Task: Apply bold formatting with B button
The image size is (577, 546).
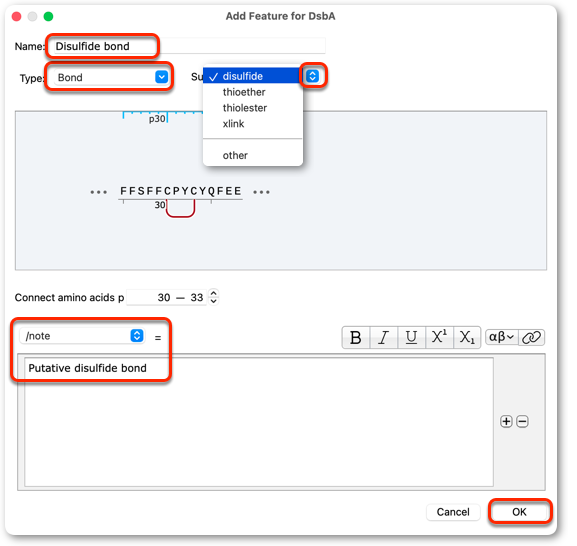Action: point(356,337)
